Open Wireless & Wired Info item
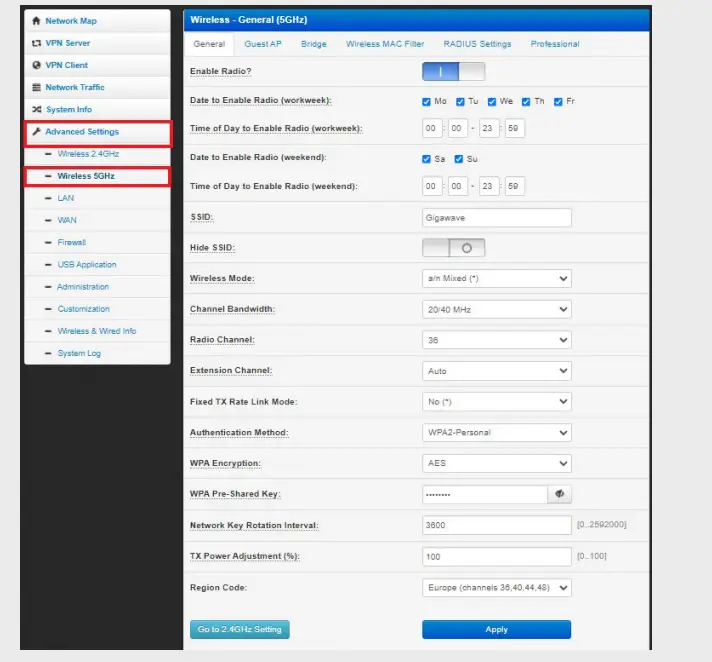Screen dimensions: 712x662 click(97, 331)
